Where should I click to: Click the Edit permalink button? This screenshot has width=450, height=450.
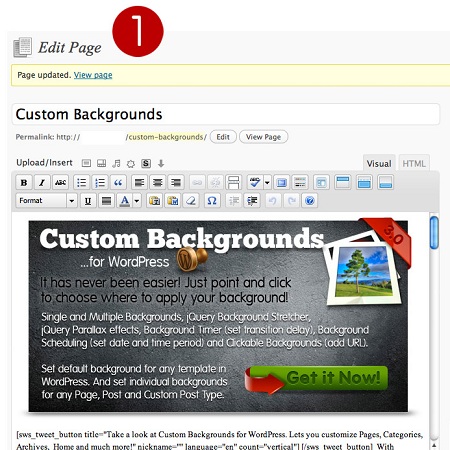(x=223, y=137)
